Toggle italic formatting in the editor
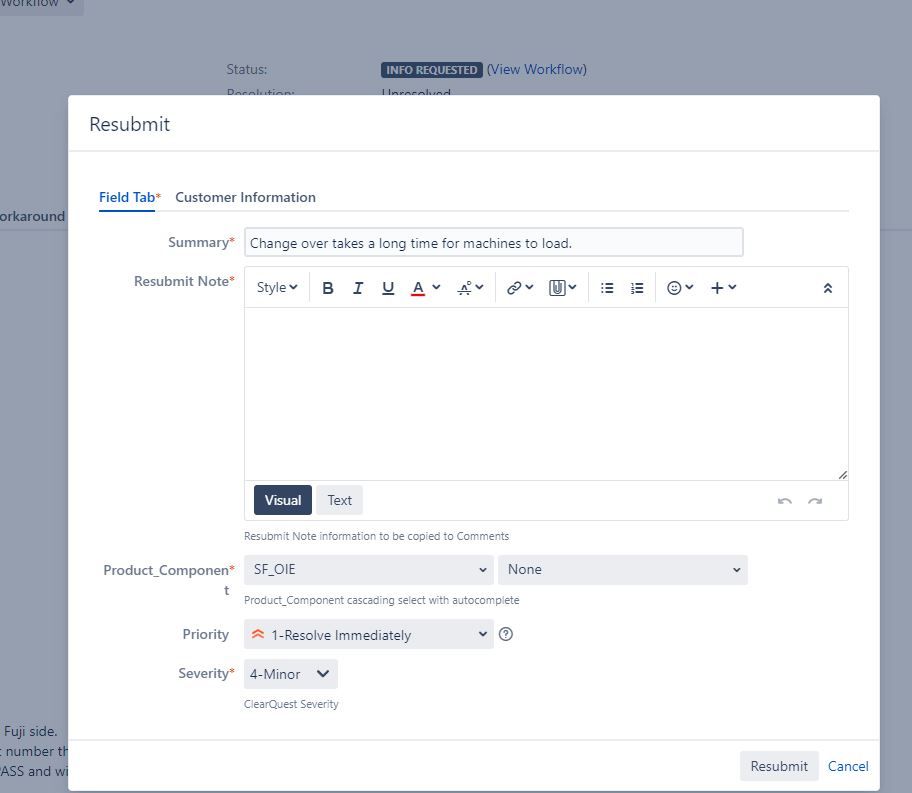This screenshot has width=912, height=793. click(358, 288)
